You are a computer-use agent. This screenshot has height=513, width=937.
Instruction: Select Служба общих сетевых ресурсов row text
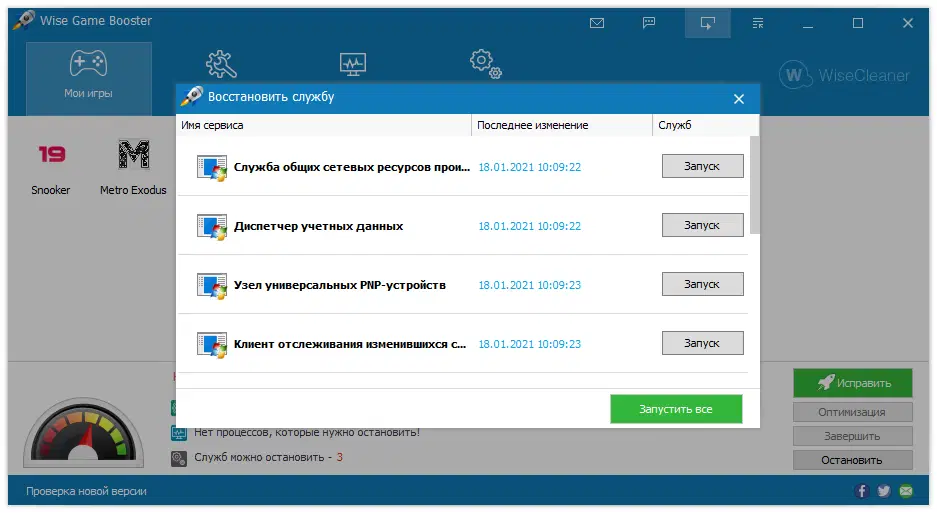(351, 167)
